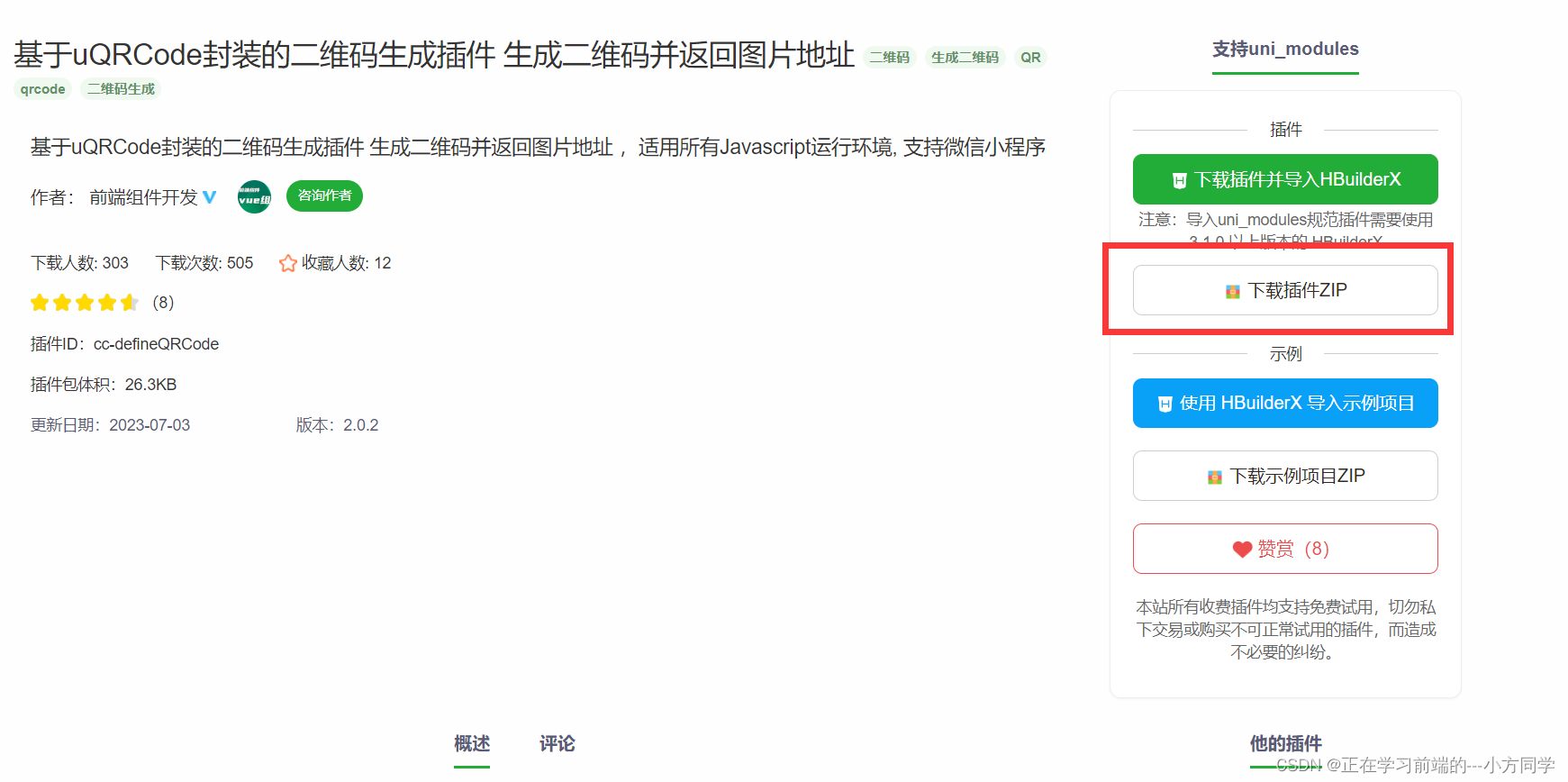Click the text 收藏人数: 12
Image resolution: width=1568 pixels, height=782 pixels.
(347, 263)
